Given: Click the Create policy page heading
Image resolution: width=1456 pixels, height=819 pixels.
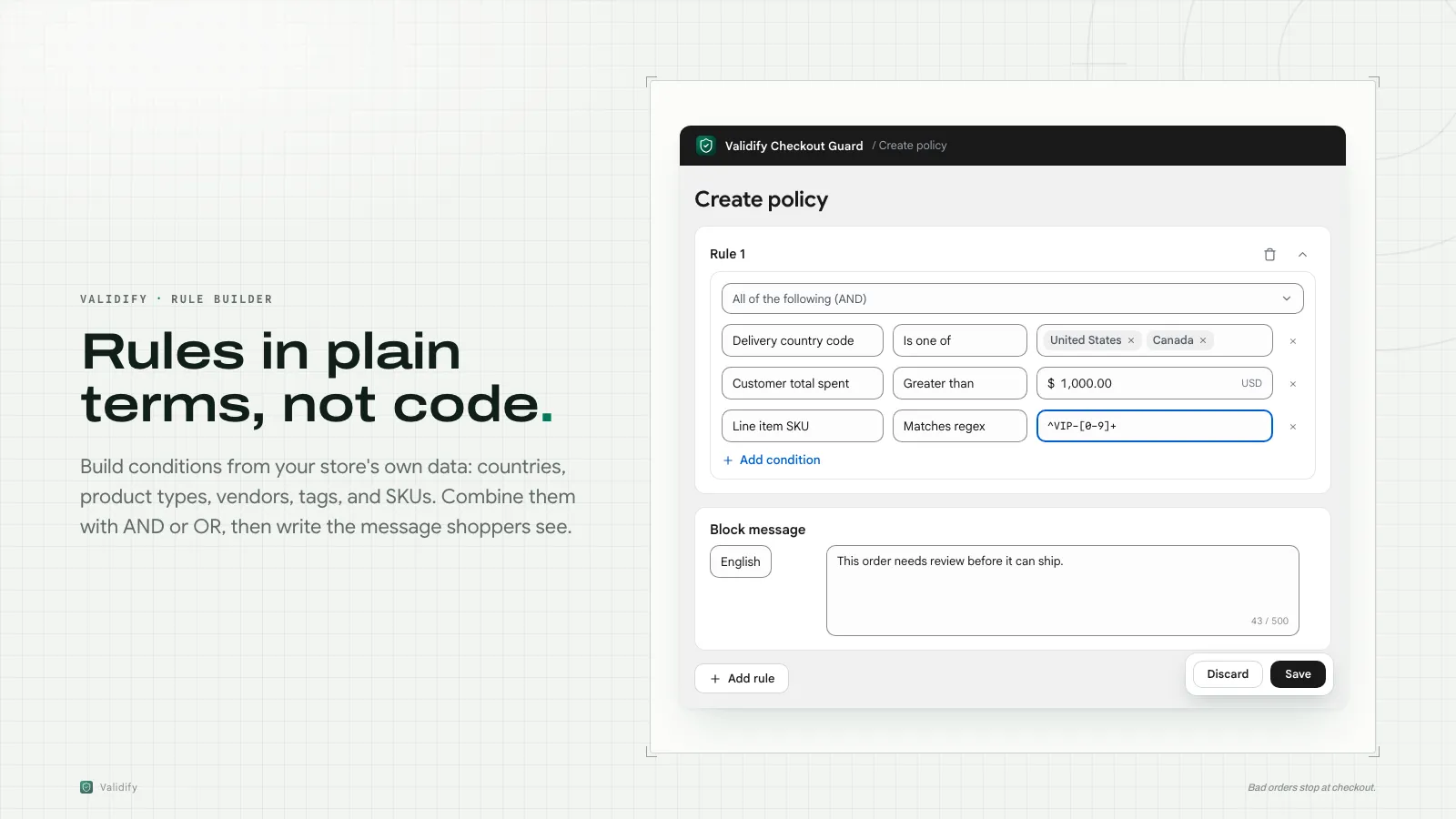Looking at the screenshot, I should [761, 199].
